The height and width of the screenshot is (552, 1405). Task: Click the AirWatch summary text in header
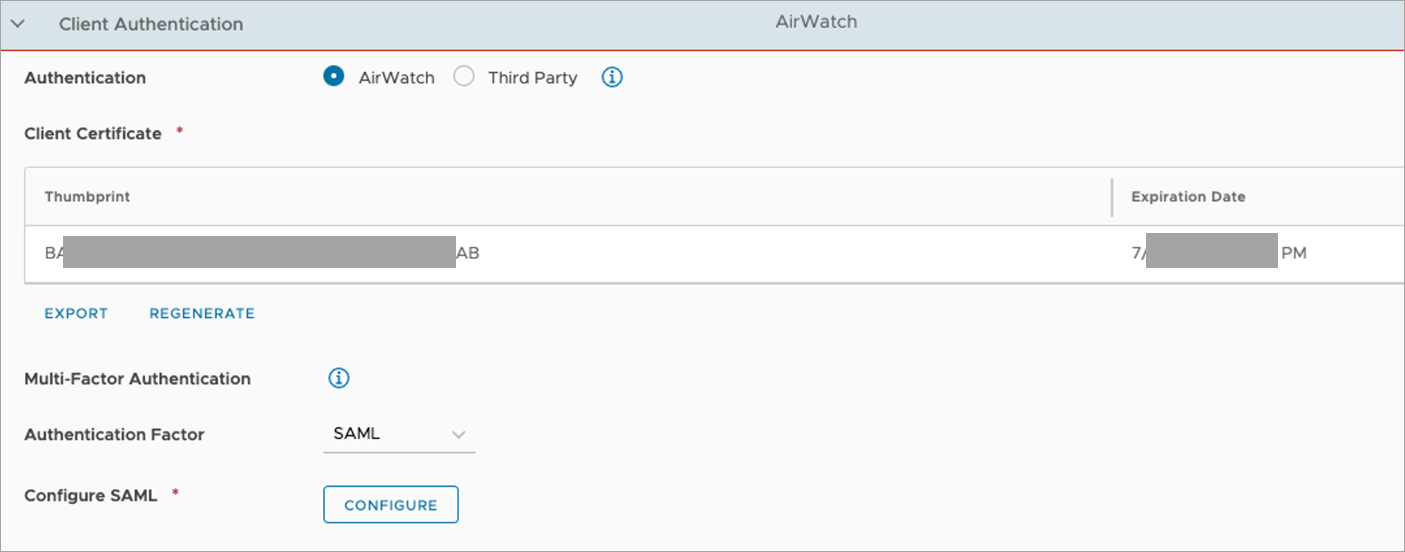click(816, 21)
